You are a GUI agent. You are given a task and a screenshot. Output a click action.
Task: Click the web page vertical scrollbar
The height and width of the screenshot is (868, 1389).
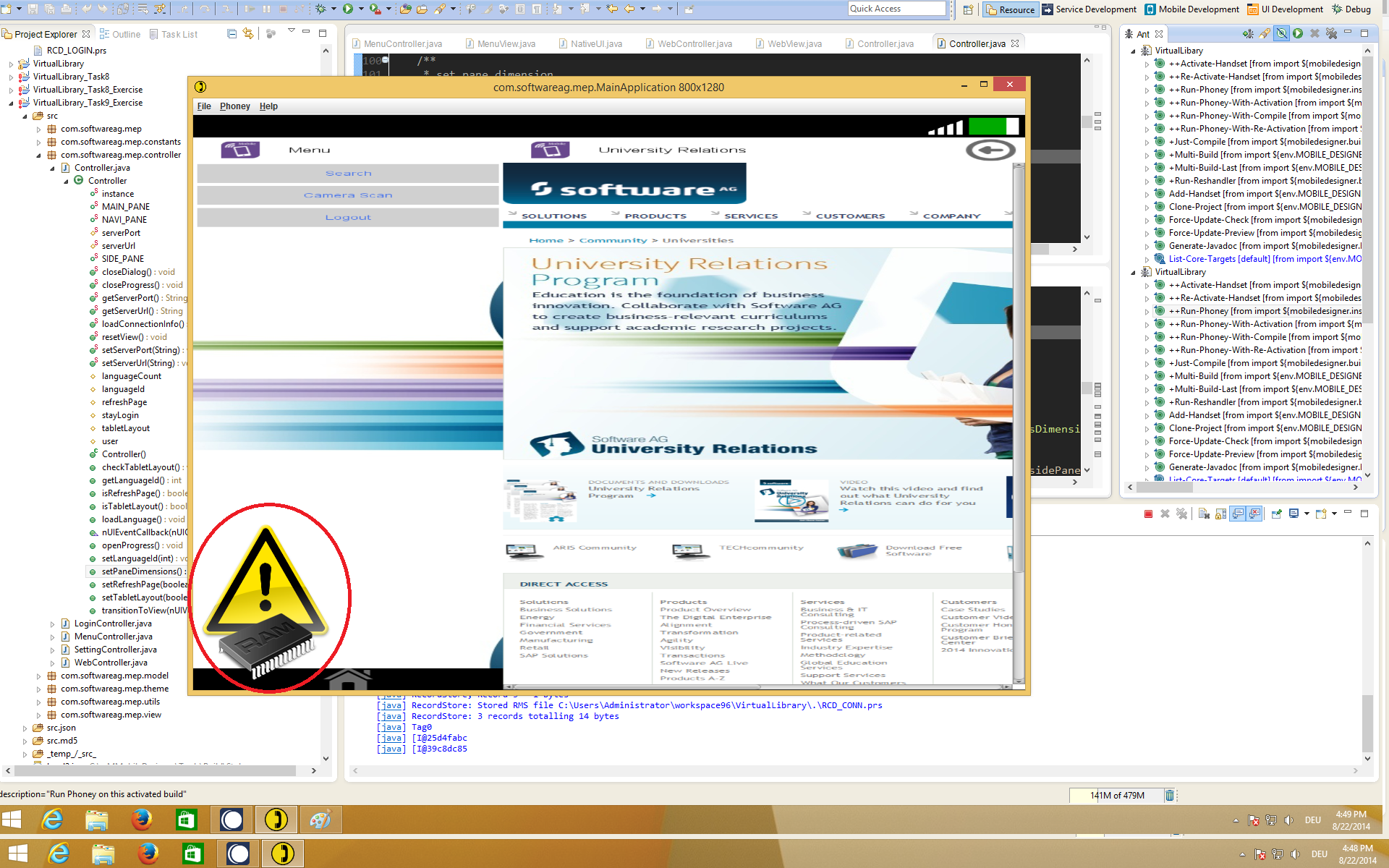click(x=1019, y=423)
